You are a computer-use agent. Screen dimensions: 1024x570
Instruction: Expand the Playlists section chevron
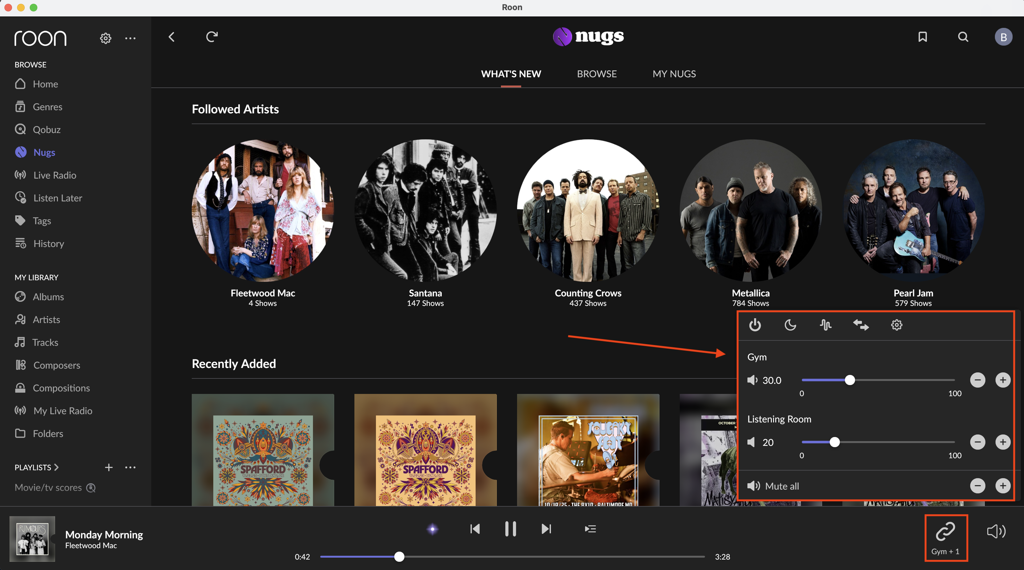click(x=57, y=467)
